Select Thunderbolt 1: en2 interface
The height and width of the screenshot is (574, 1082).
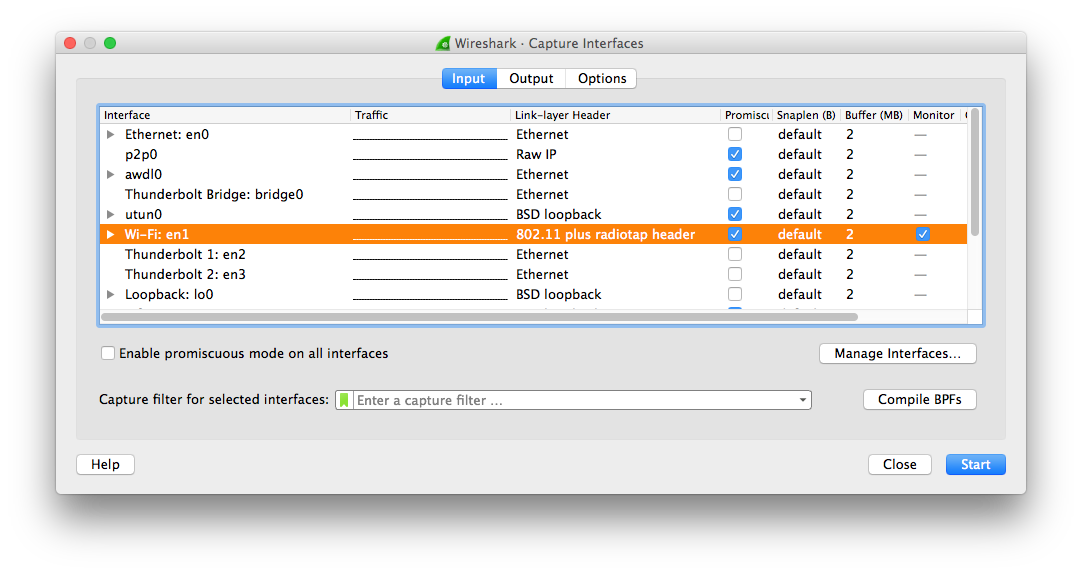point(533,255)
